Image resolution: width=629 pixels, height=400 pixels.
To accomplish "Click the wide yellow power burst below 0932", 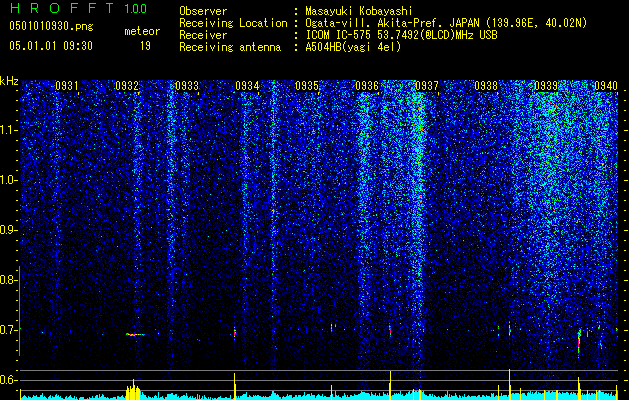I will coord(133,390).
